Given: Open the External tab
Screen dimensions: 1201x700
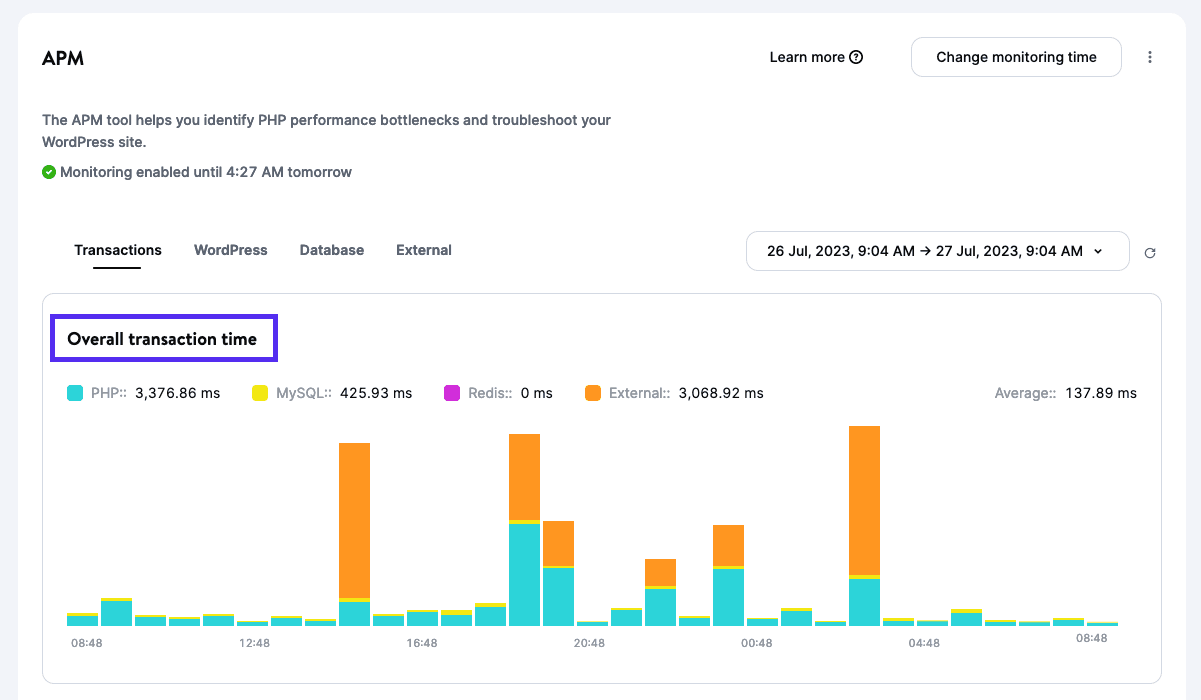Looking at the screenshot, I should pos(423,250).
